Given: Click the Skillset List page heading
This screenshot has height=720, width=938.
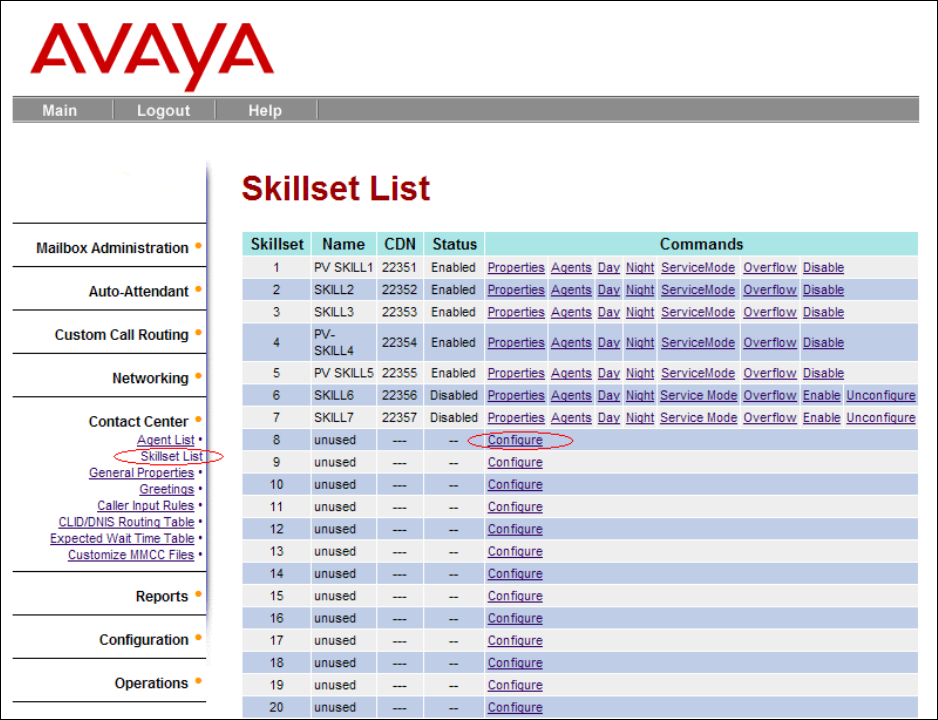Looking at the screenshot, I should (336, 188).
